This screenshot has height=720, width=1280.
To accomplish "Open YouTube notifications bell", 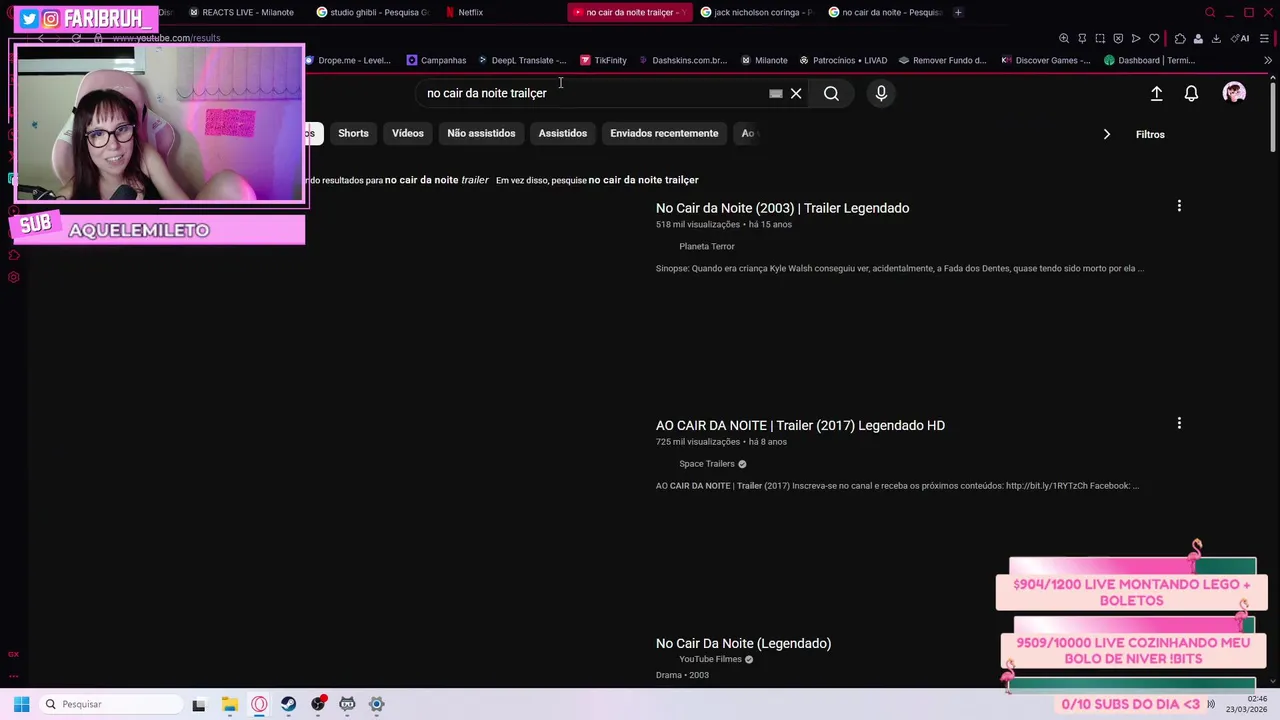I will (x=1191, y=93).
